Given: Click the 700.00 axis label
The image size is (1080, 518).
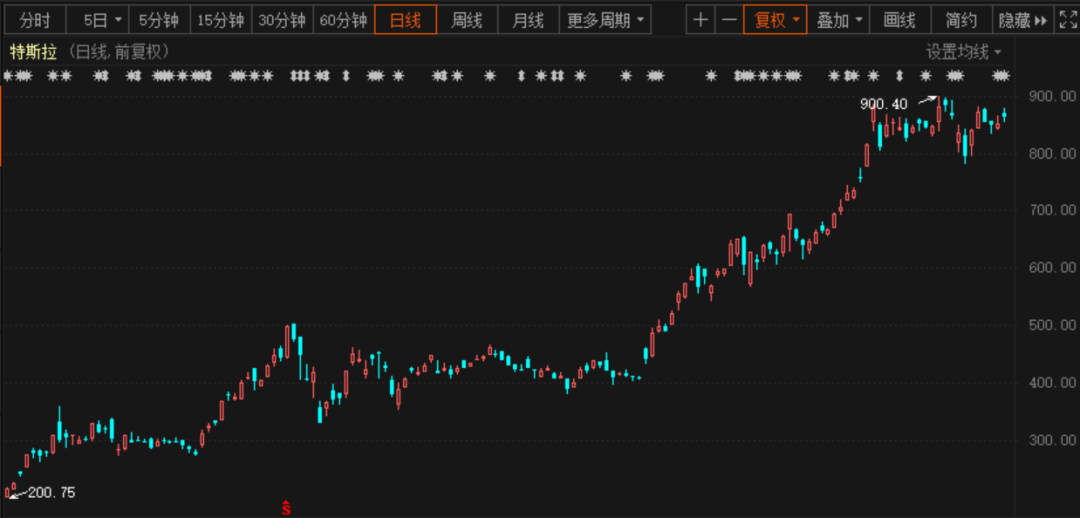Looking at the screenshot, I should click(1050, 209).
